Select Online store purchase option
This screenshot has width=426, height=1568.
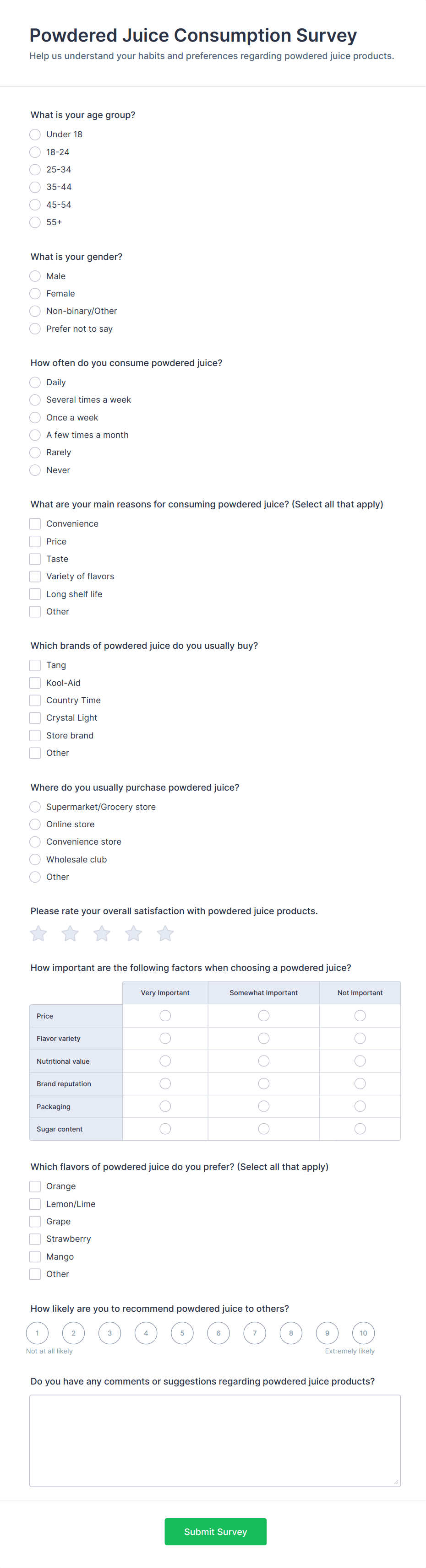35,824
